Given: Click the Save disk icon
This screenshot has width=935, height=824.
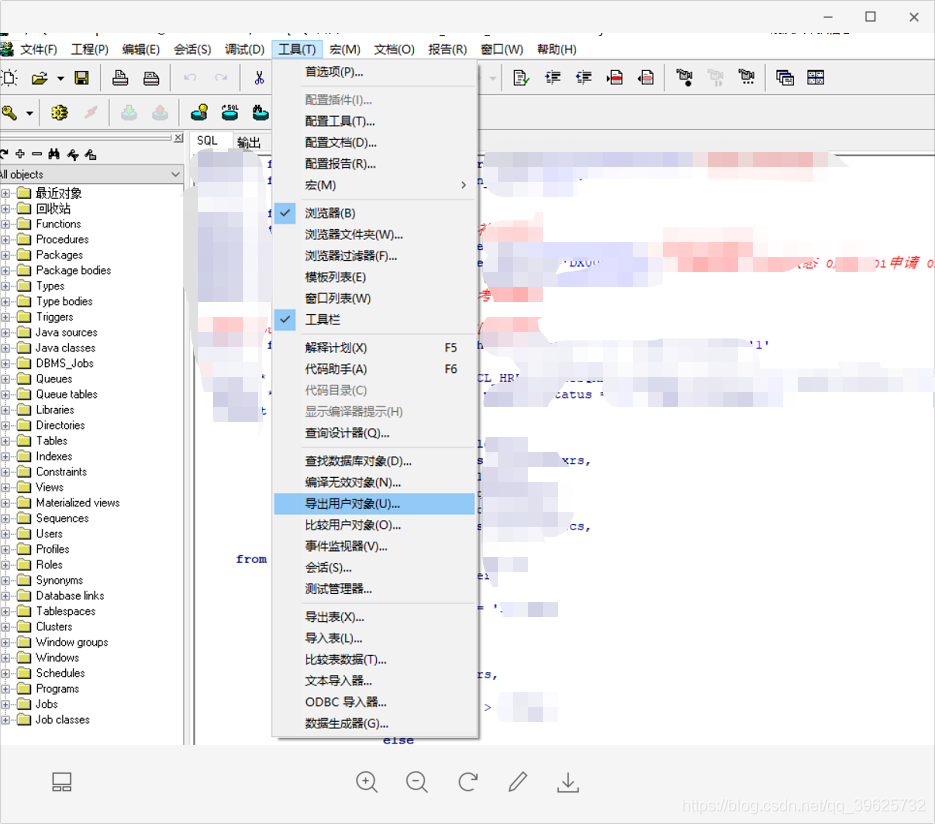Looking at the screenshot, I should [82, 78].
